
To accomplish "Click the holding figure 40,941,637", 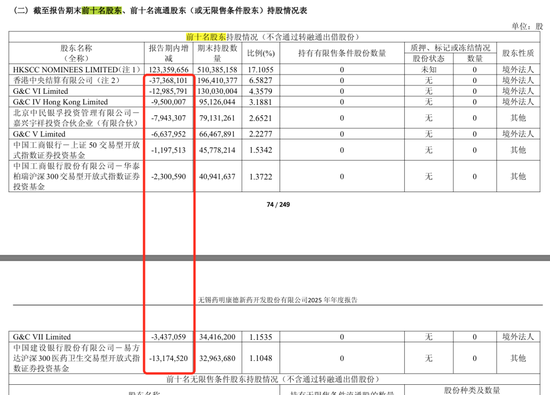I will pos(217,176).
